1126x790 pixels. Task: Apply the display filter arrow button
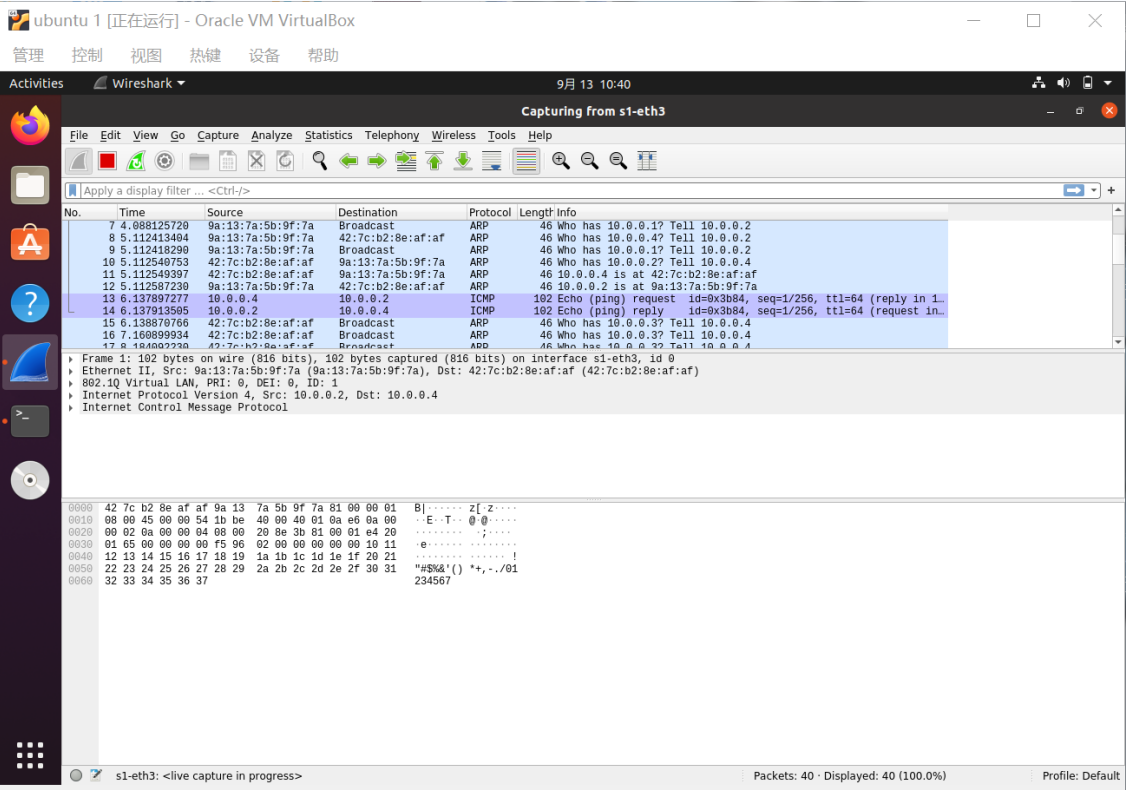[1074, 190]
